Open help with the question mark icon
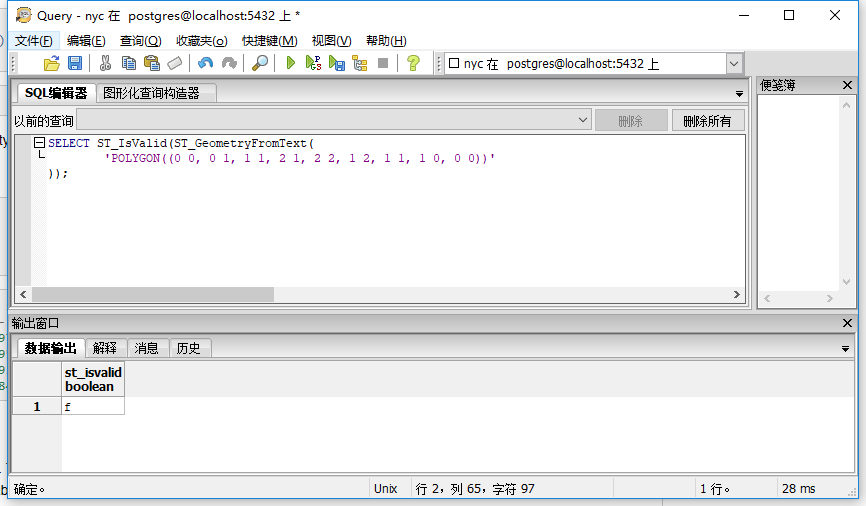The width and height of the screenshot is (866, 506). (x=413, y=64)
